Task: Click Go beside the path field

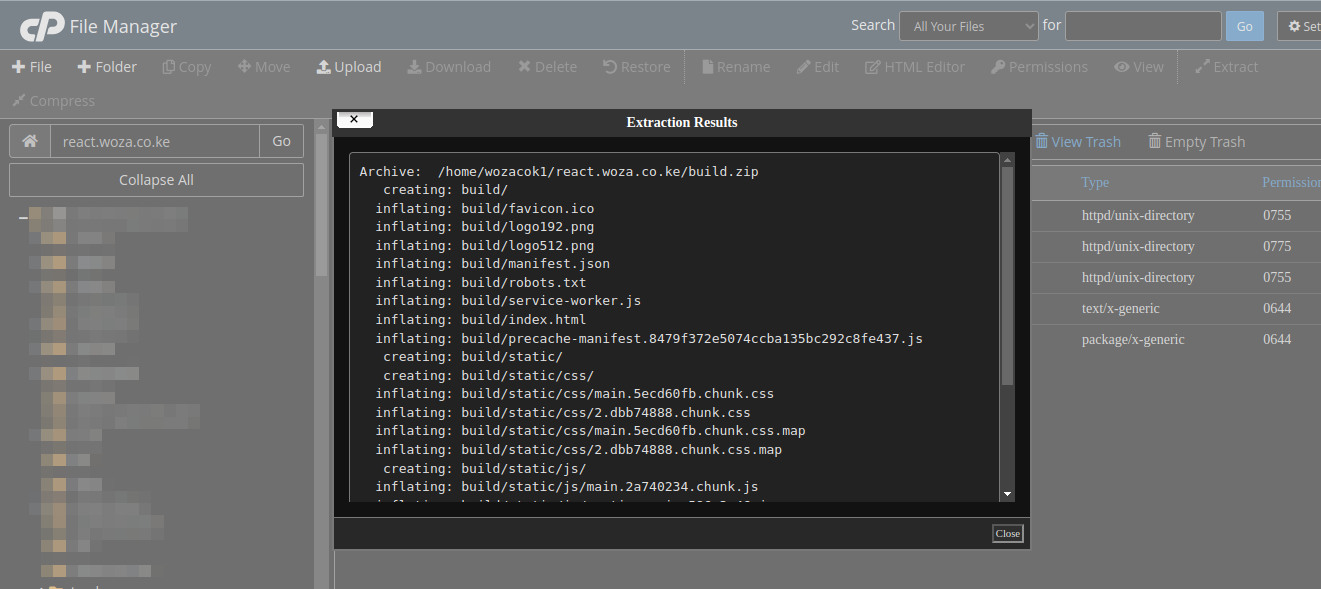Action: (x=281, y=141)
